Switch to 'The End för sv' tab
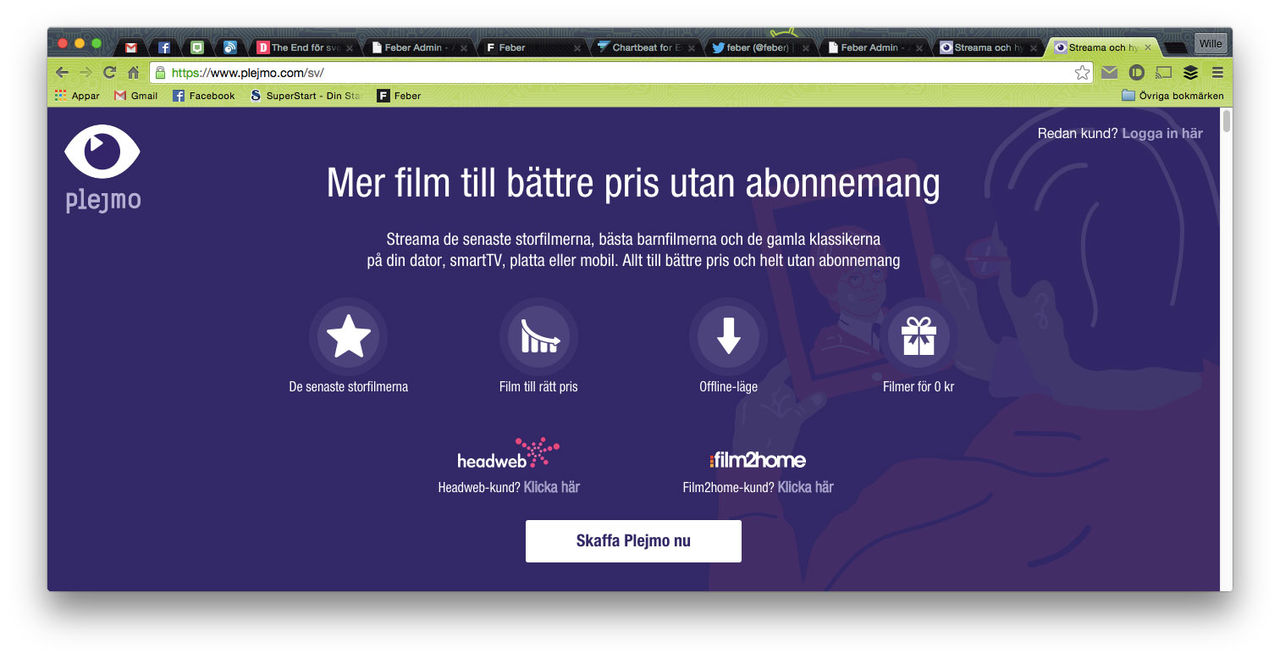The image size is (1280, 659). tap(304, 47)
